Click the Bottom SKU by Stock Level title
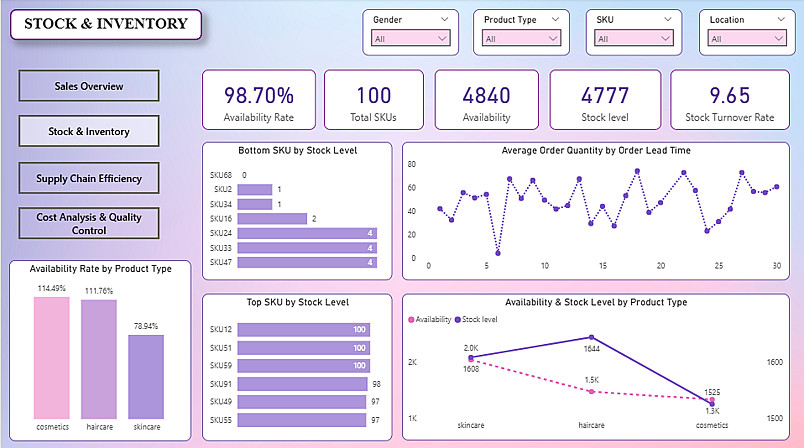The height and width of the screenshot is (448, 804). click(x=297, y=151)
